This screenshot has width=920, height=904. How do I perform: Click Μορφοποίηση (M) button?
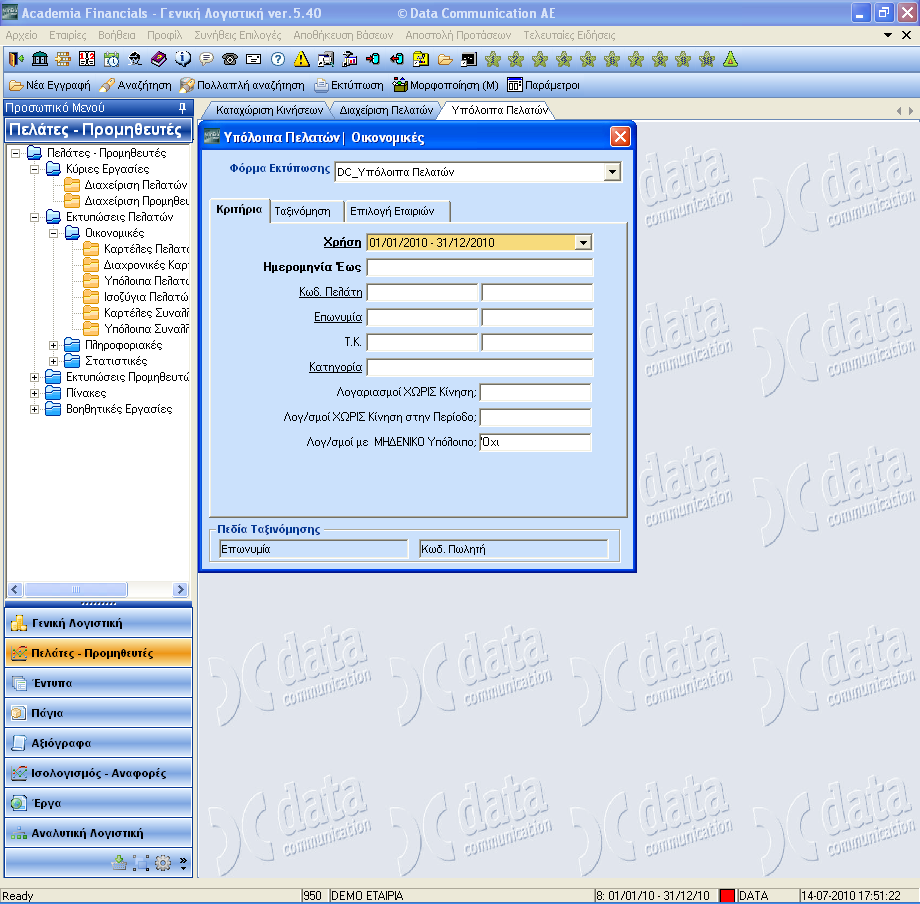click(446, 86)
